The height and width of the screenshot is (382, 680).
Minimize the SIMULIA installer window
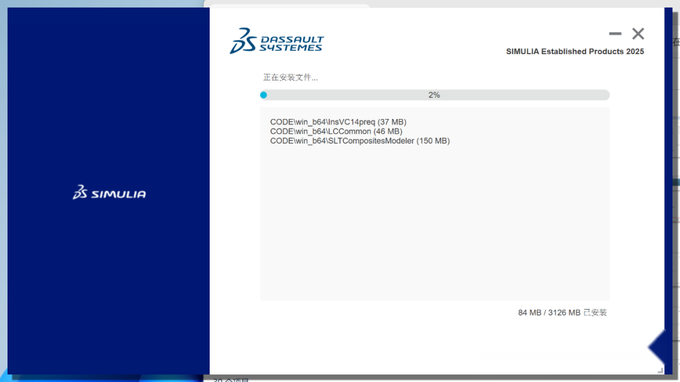tap(615, 33)
